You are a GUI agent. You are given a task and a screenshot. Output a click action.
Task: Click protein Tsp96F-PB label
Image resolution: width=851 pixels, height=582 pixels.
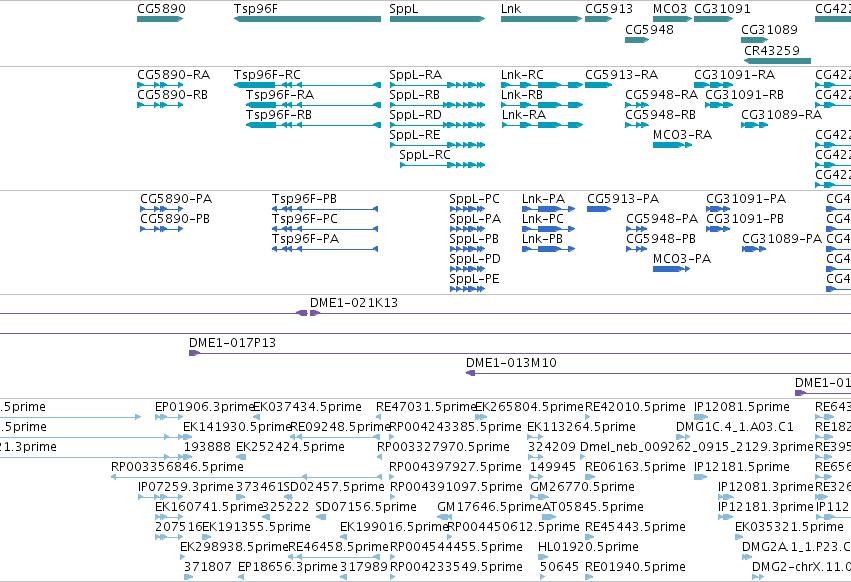pyautogui.click(x=304, y=199)
